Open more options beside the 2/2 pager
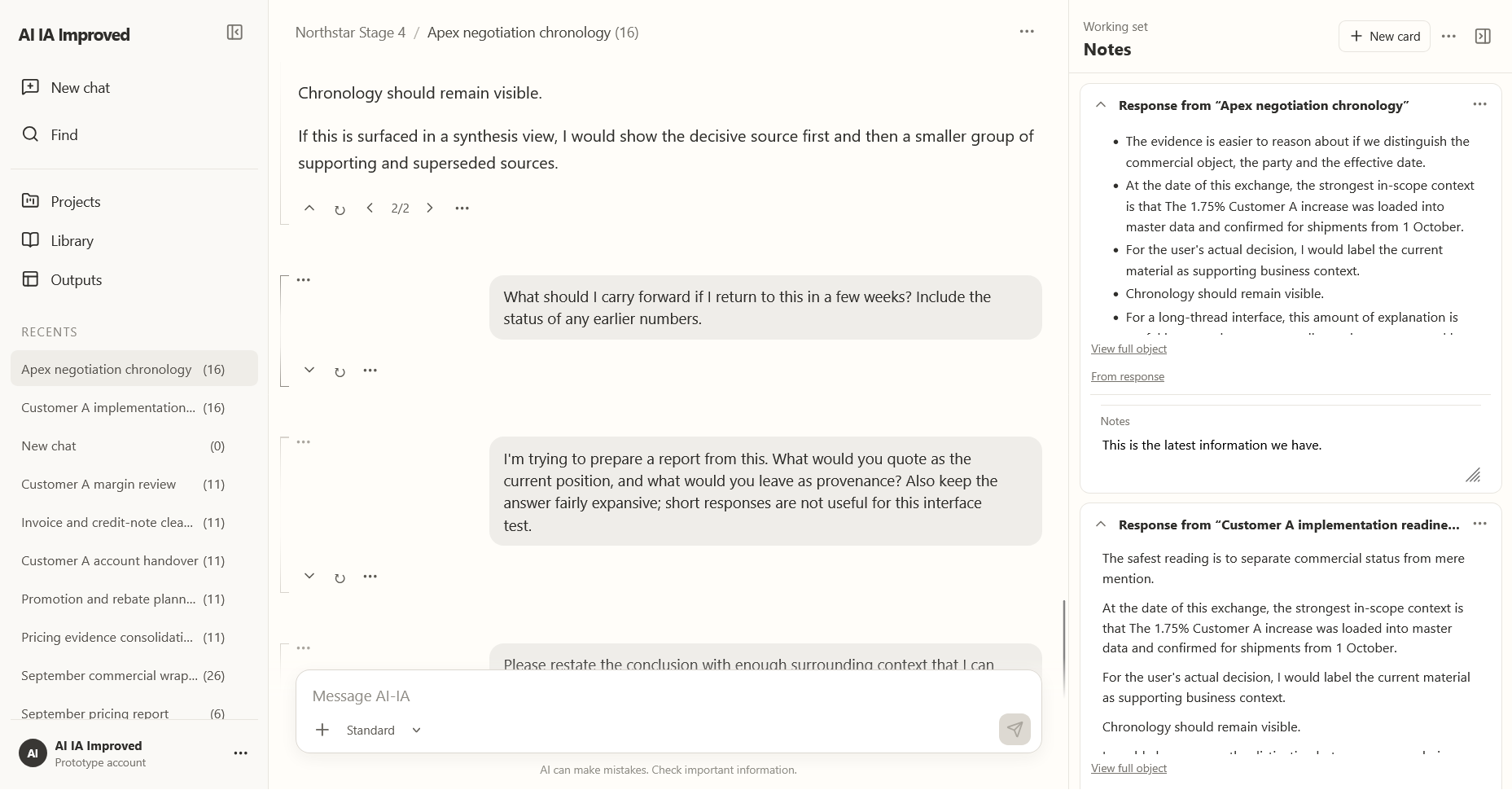Screen dimensions: 1512x790 (462, 208)
